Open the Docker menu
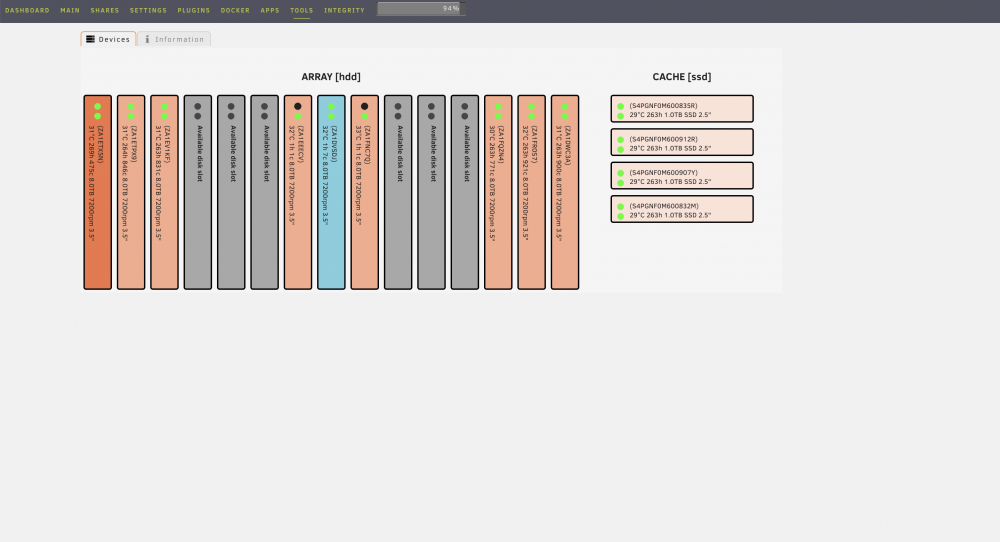 tap(235, 10)
